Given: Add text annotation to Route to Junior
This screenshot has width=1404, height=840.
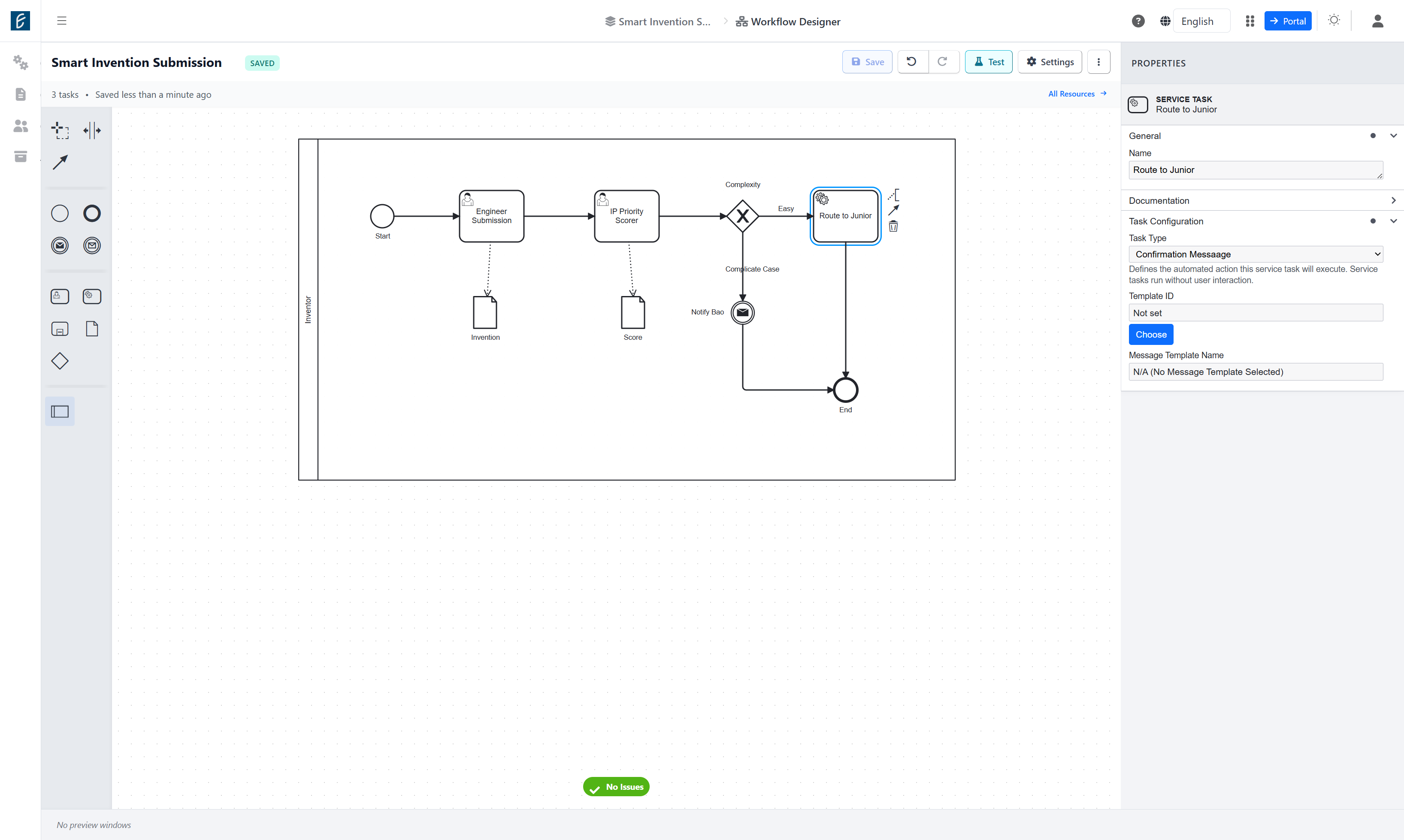Looking at the screenshot, I should 893,195.
